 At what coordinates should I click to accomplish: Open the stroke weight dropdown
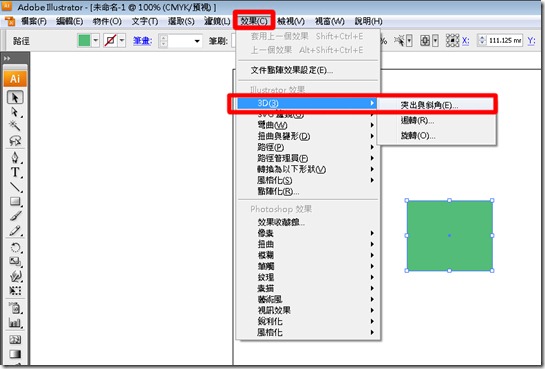tap(197, 41)
